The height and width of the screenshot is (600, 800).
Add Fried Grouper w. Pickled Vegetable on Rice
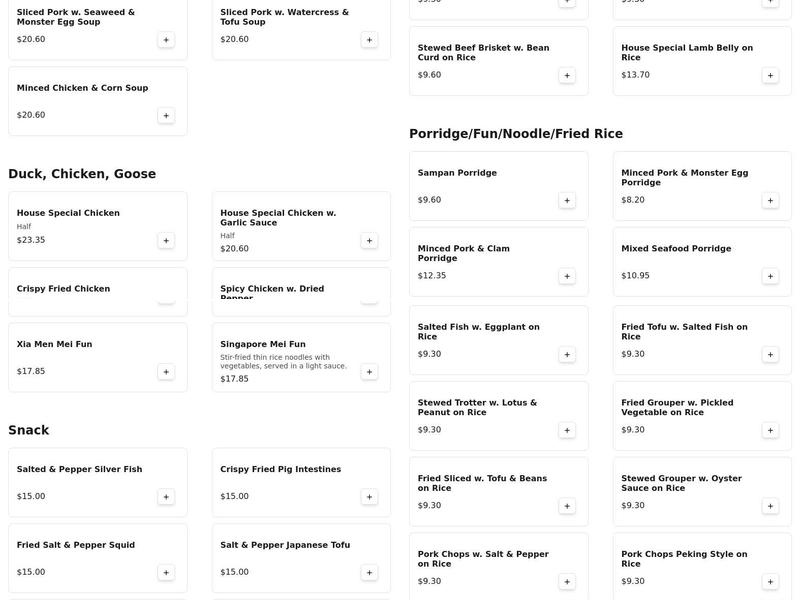(x=770, y=431)
